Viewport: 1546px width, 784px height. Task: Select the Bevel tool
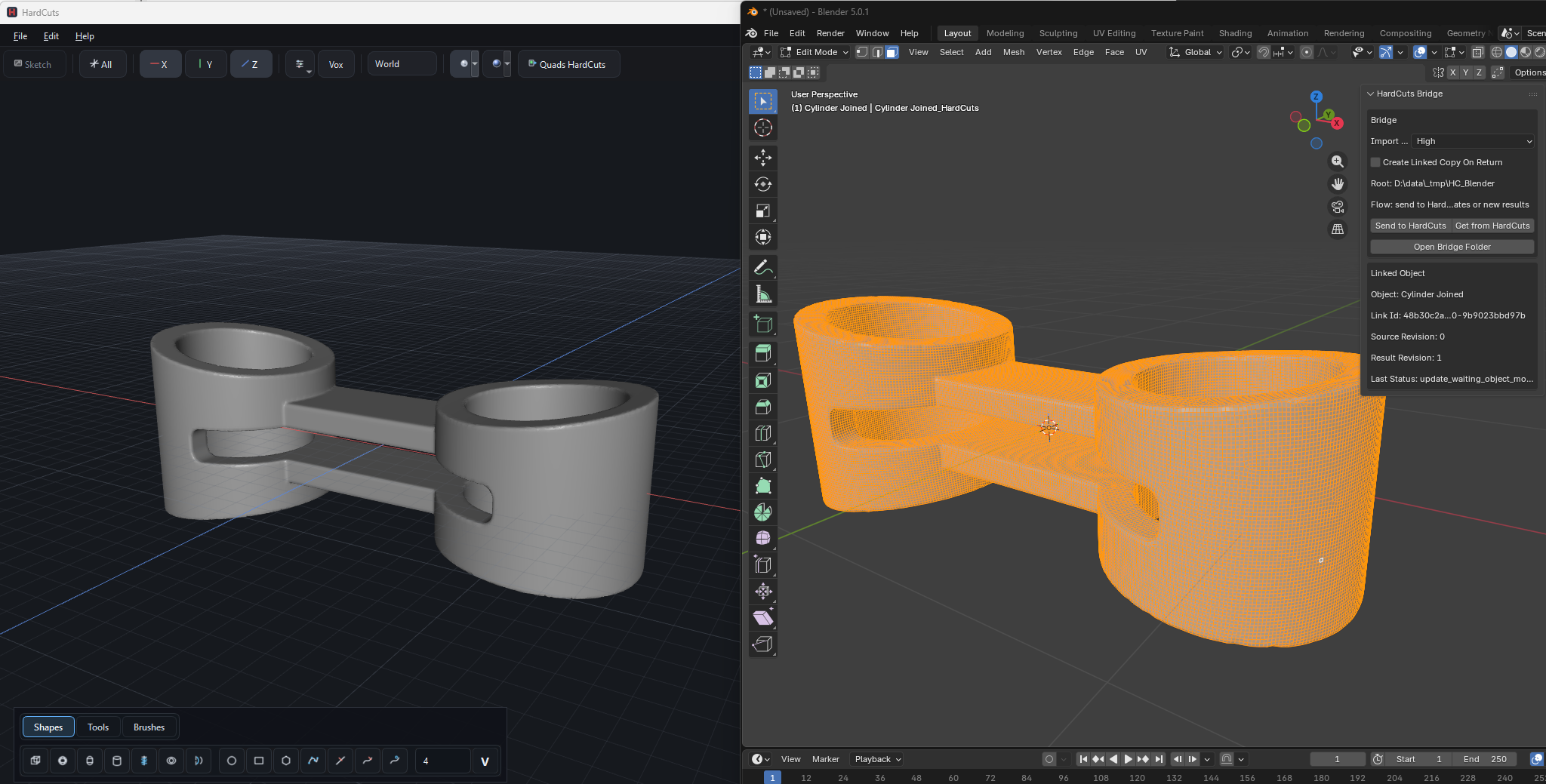763,407
